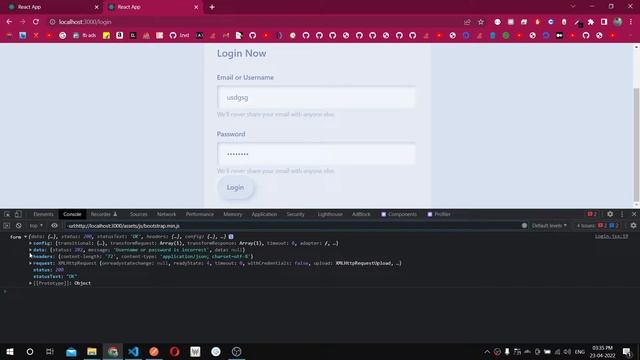Toggle the console sidebar
The width and height of the screenshot is (640, 360).
tap(7, 226)
